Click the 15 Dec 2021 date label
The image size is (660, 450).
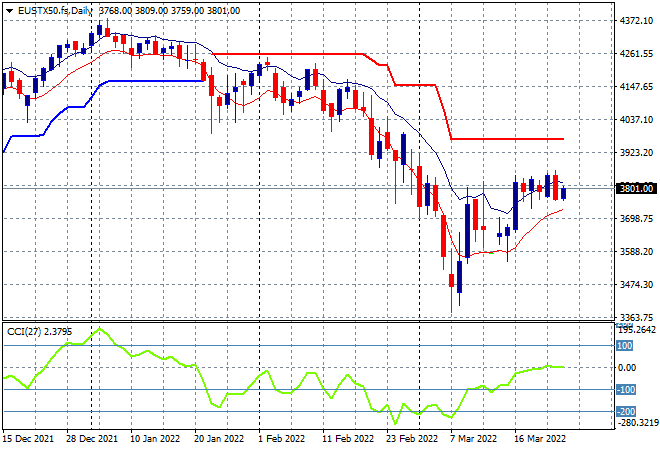[28, 439]
